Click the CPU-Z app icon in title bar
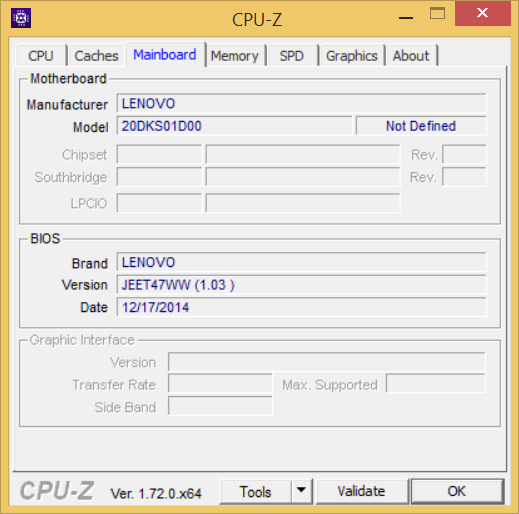This screenshot has height=514, width=519. coord(21,18)
